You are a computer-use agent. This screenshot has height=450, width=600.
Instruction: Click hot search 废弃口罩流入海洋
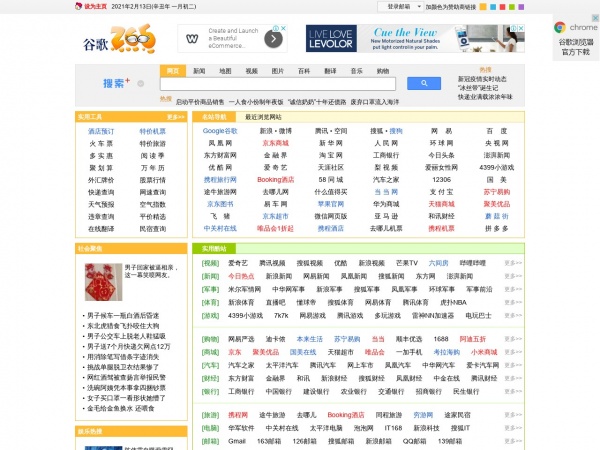(375, 102)
